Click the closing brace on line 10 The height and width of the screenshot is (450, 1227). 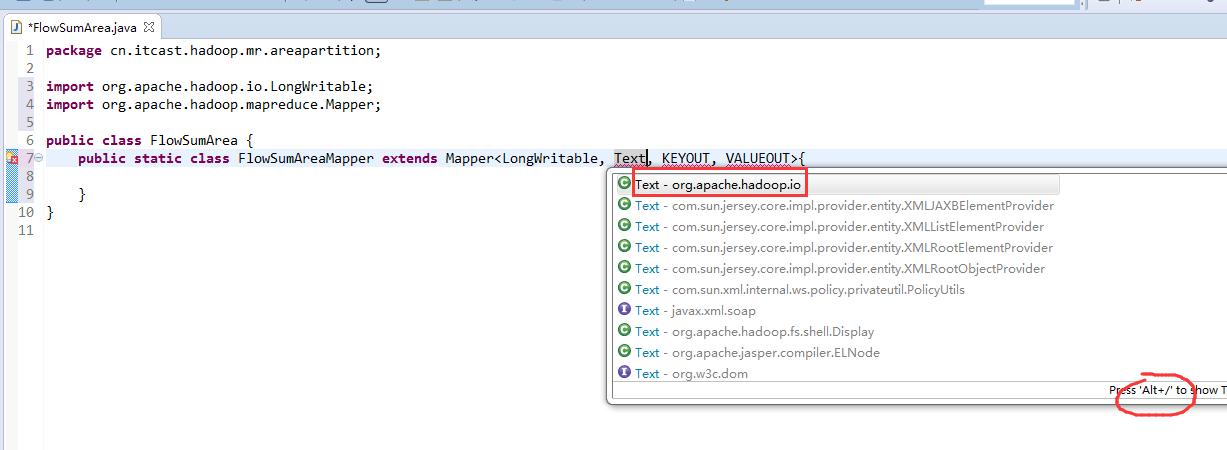tap(50, 212)
